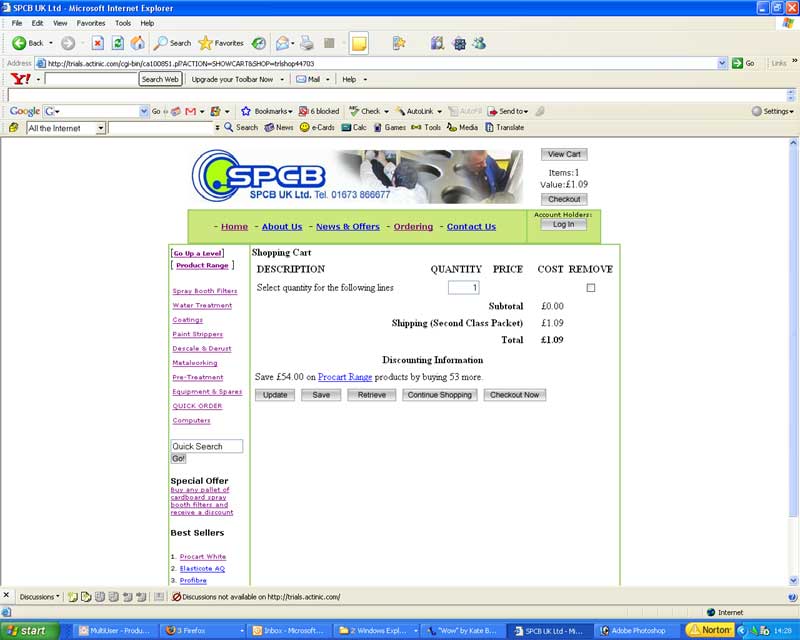Click the Refresh page icon
This screenshot has width=800, height=640.
117,43
